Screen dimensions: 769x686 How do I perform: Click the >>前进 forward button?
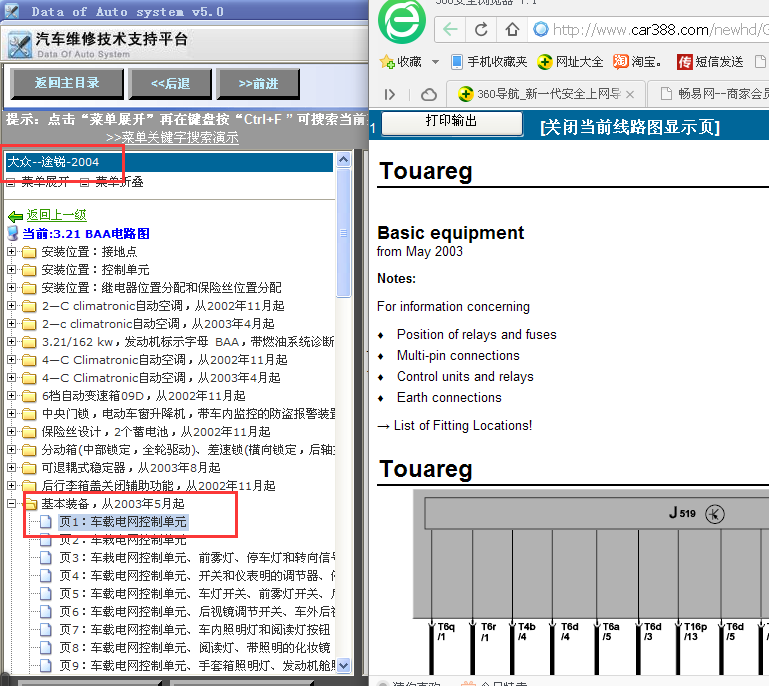pos(258,84)
